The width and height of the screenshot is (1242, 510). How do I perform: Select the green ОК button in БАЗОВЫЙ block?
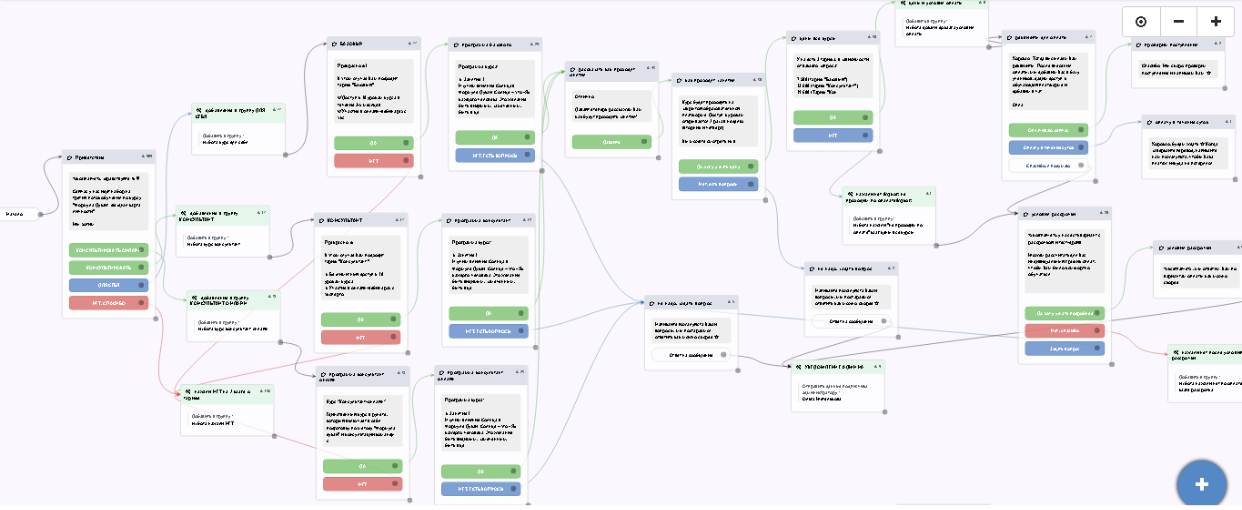373,143
